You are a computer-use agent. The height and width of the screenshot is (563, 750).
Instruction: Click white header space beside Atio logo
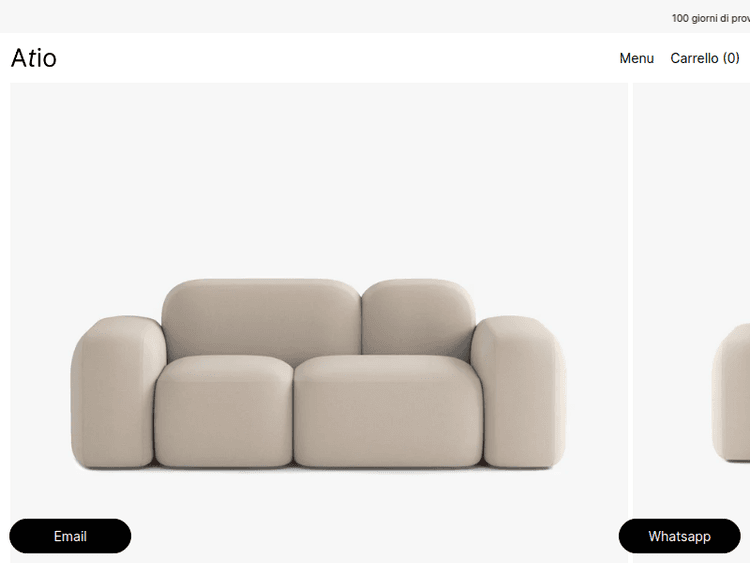pyautogui.click(x=335, y=58)
